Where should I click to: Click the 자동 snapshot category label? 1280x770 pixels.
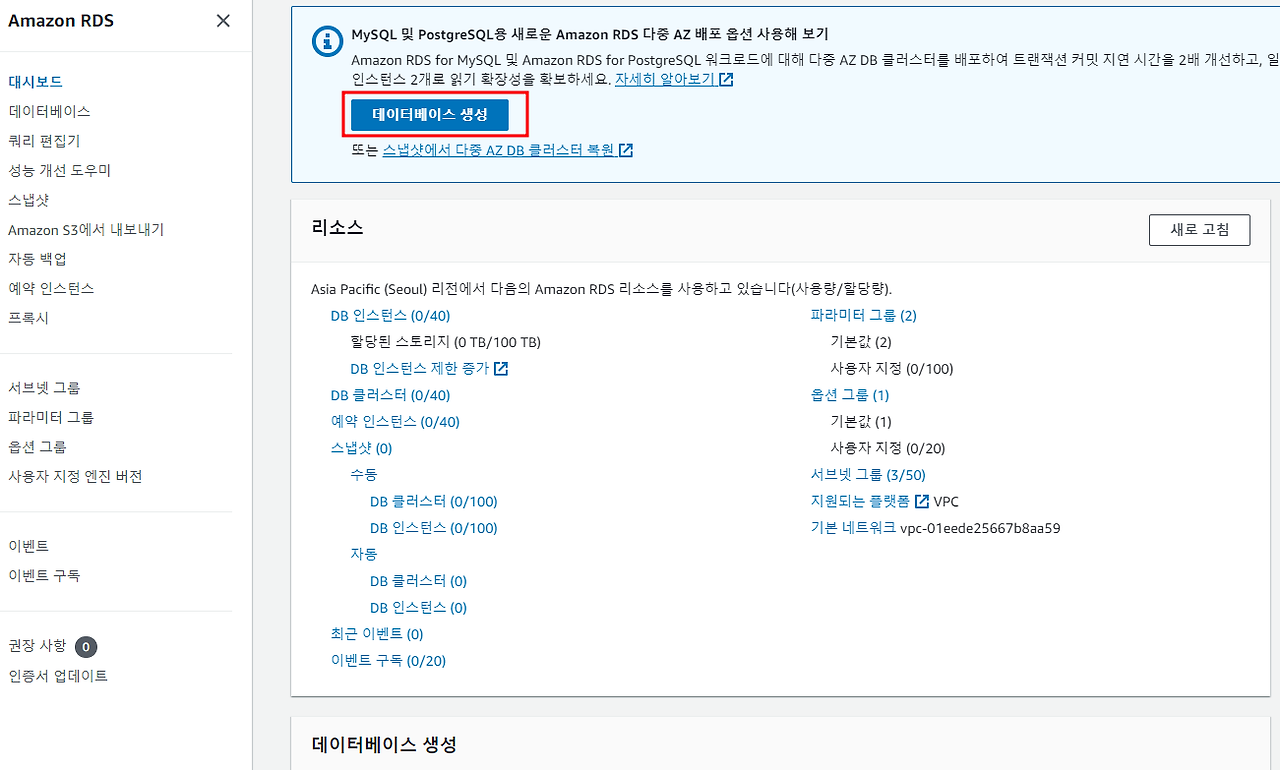[x=364, y=554]
